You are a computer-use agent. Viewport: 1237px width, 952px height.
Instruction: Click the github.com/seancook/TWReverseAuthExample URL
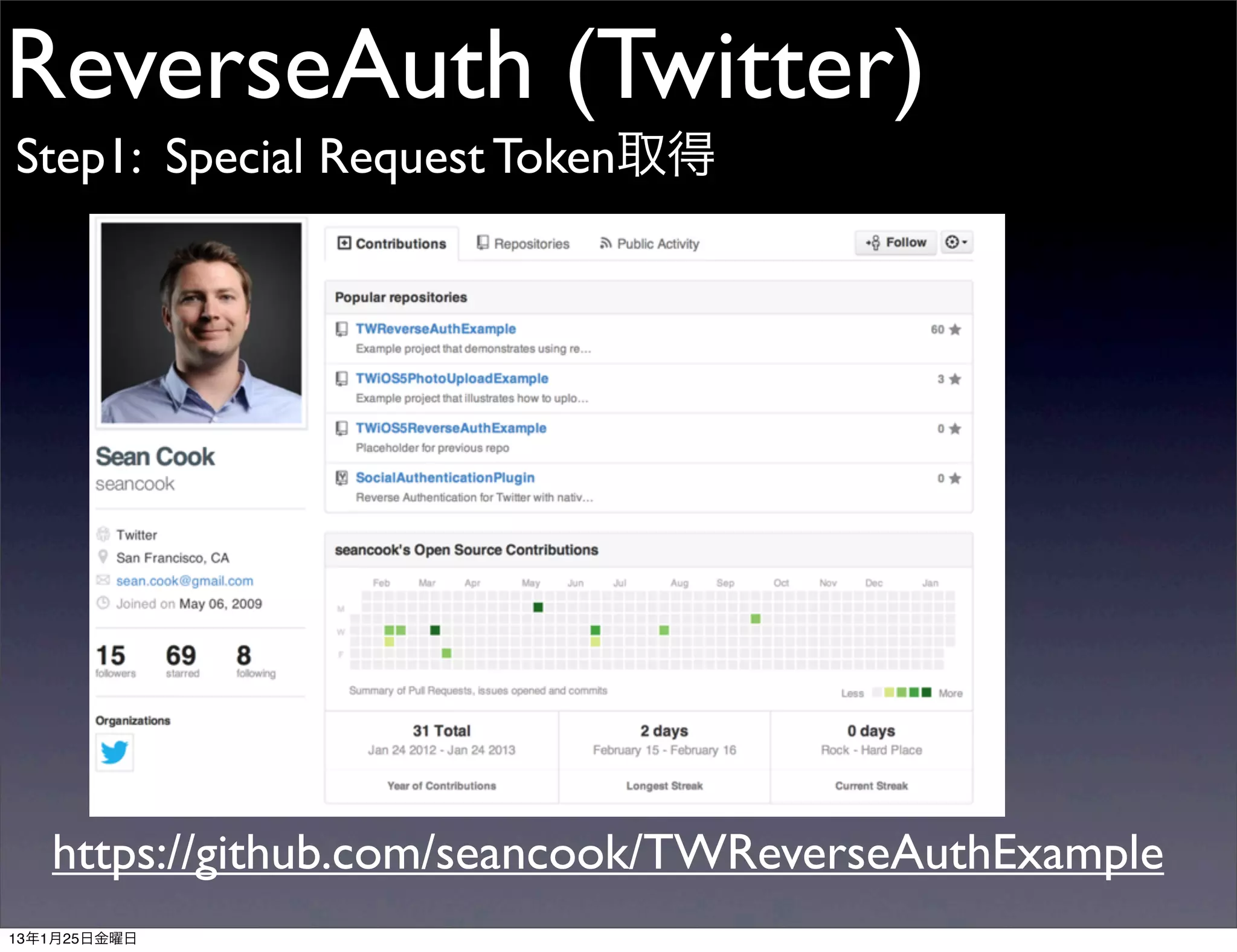tap(608, 853)
